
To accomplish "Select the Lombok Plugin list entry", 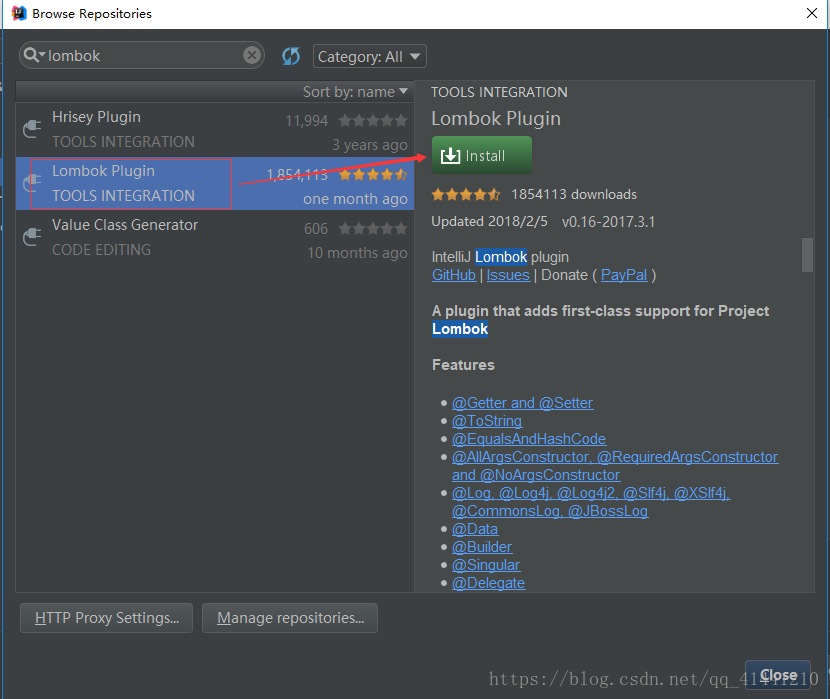I will coord(215,184).
